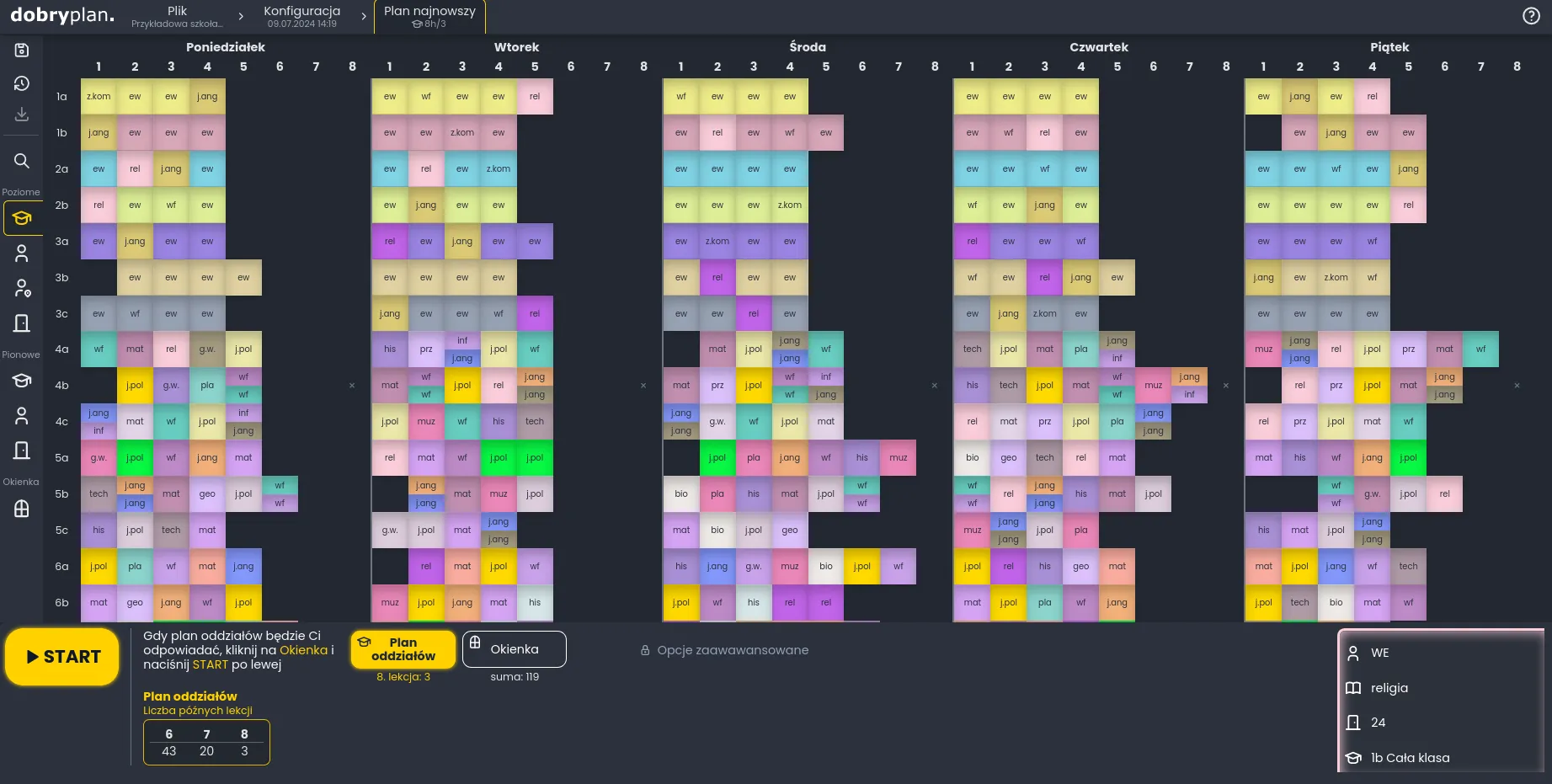Click the chevron before Plan najnowszy

point(364,16)
